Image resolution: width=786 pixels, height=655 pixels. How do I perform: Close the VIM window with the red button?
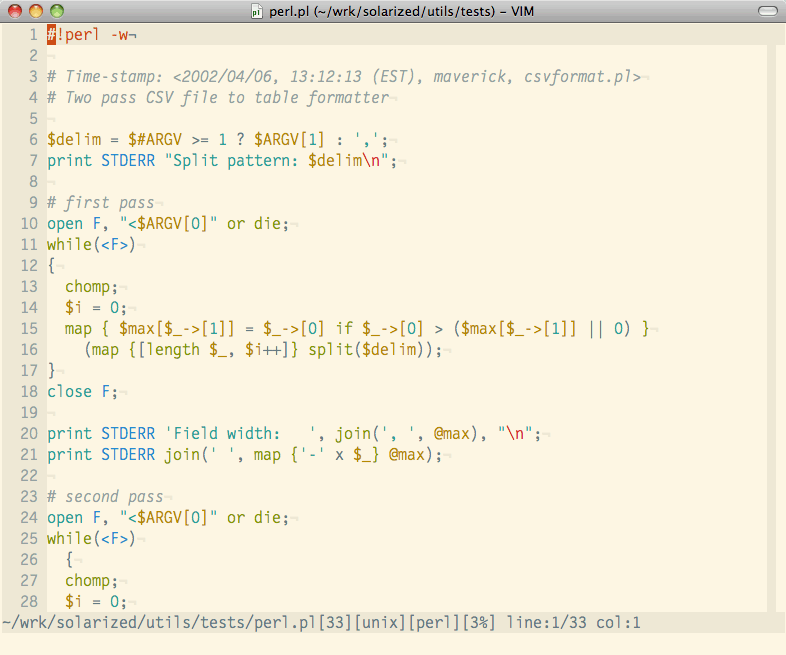pyautogui.click(x=15, y=11)
